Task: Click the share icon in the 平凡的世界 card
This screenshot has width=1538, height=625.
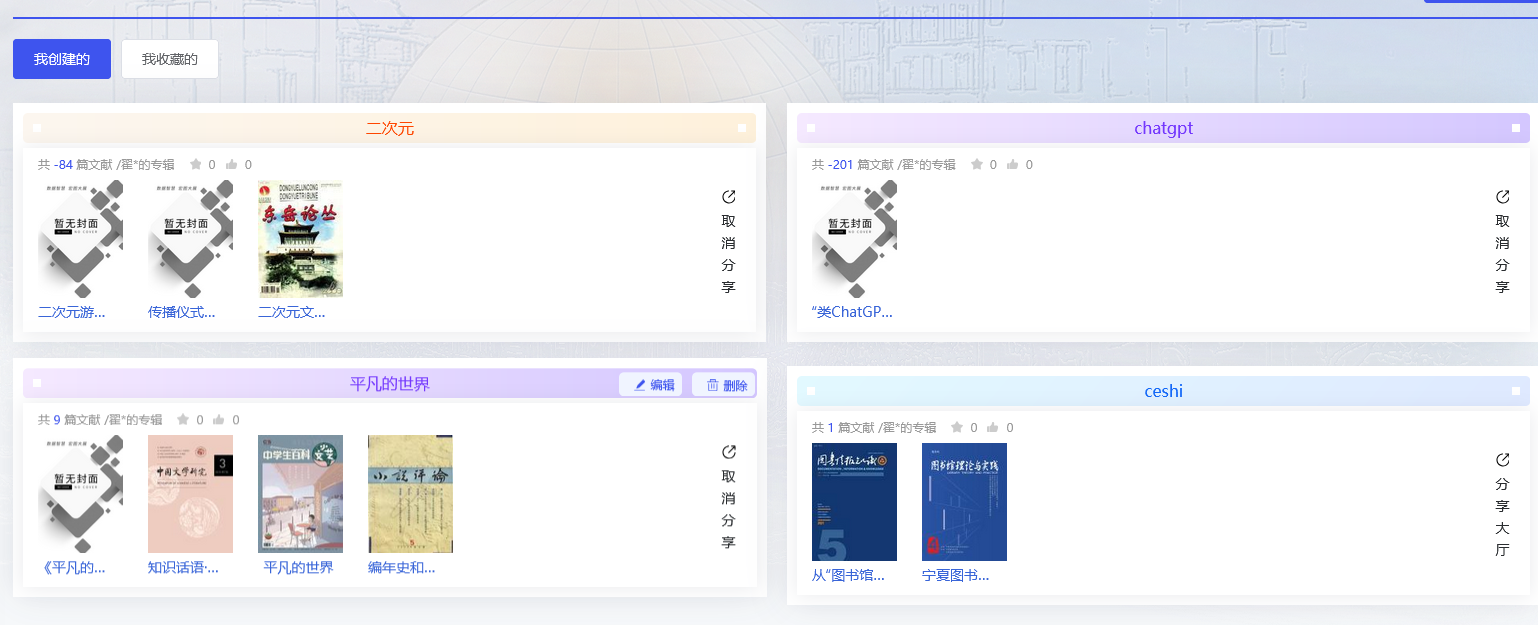Action: click(728, 452)
